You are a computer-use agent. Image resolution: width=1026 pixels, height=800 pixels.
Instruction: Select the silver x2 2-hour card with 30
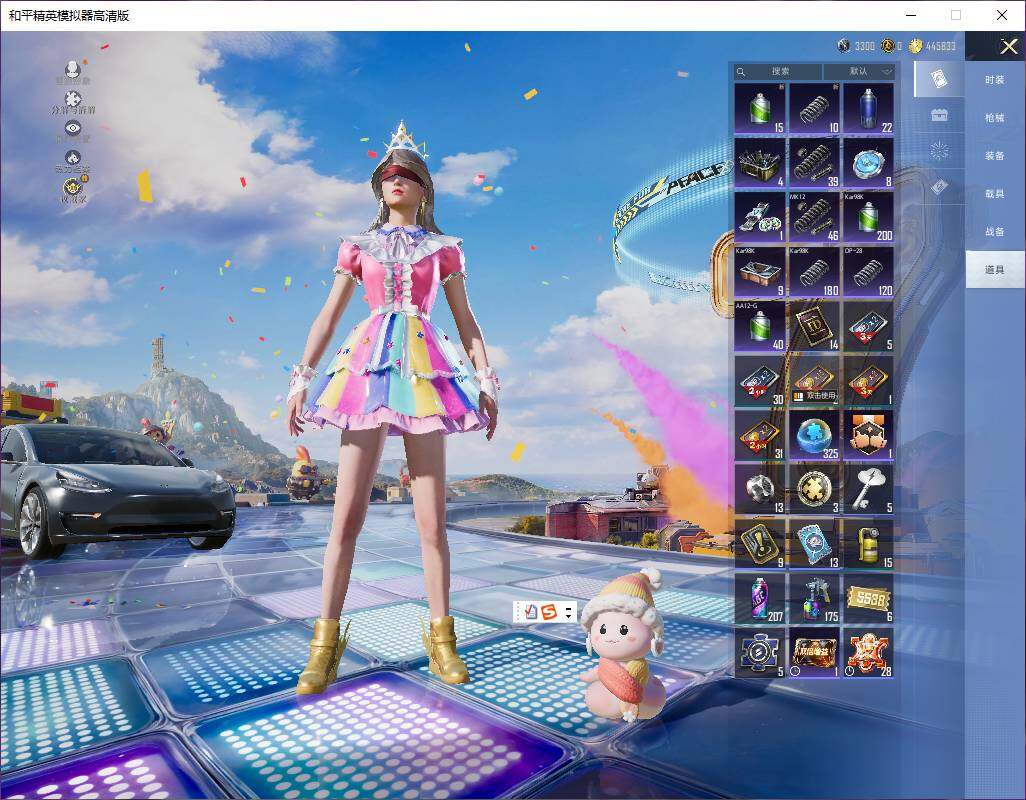point(760,381)
